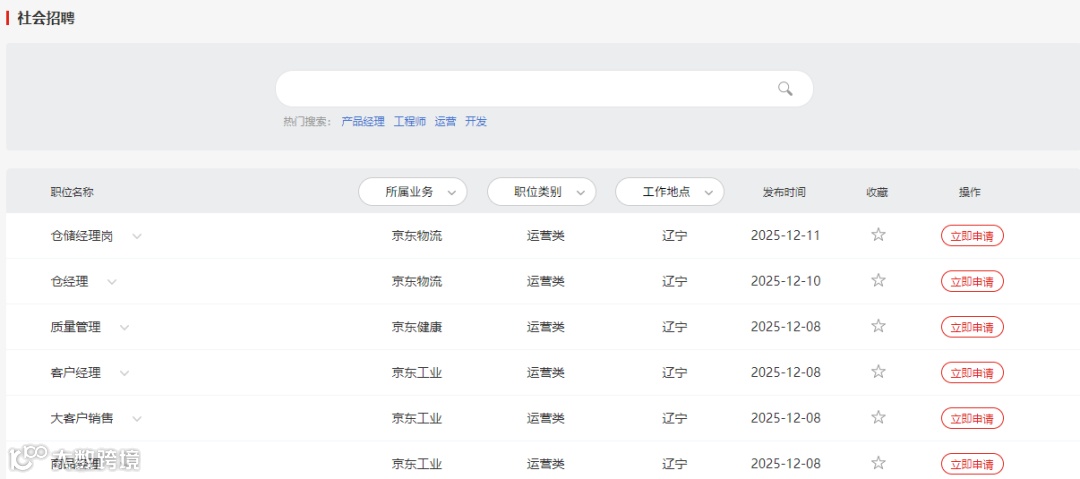Image resolution: width=1080 pixels, height=479 pixels.
Task: Select the 仓经理 job title
Action: [70, 282]
